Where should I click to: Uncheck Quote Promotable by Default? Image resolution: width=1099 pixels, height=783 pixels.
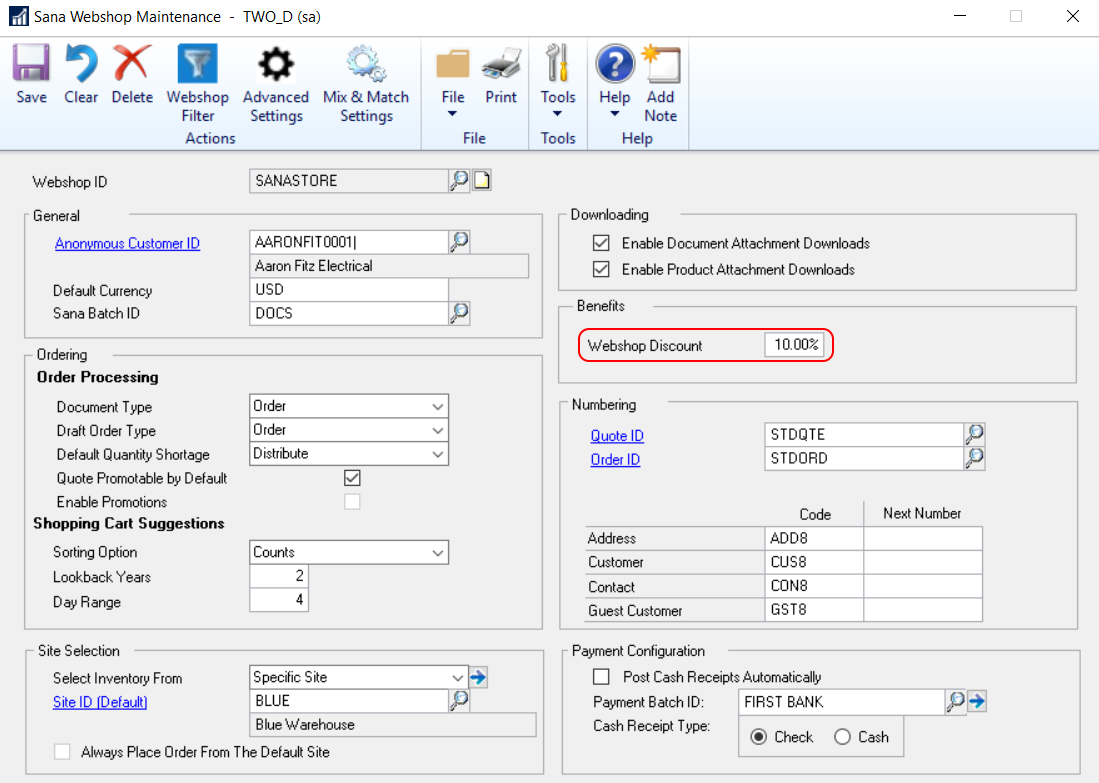(352, 478)
